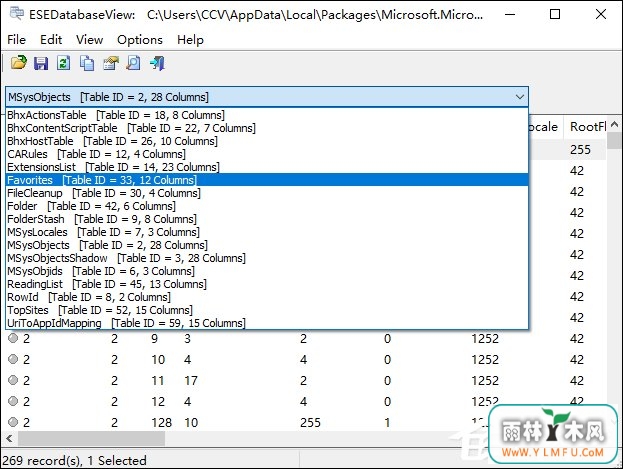Open the View menu
This screenshot has width=623, height=469.
point(89,40)
